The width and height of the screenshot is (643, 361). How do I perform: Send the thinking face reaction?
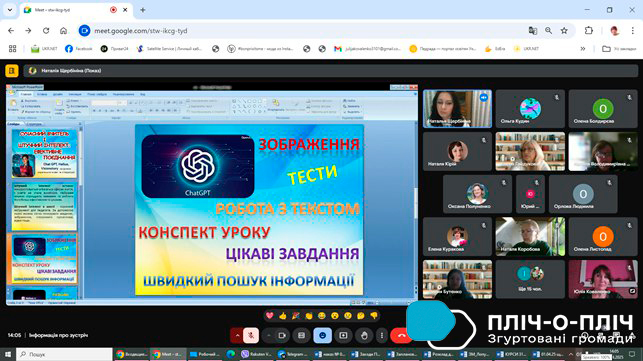pyautogui.click(x=361, y=315)
